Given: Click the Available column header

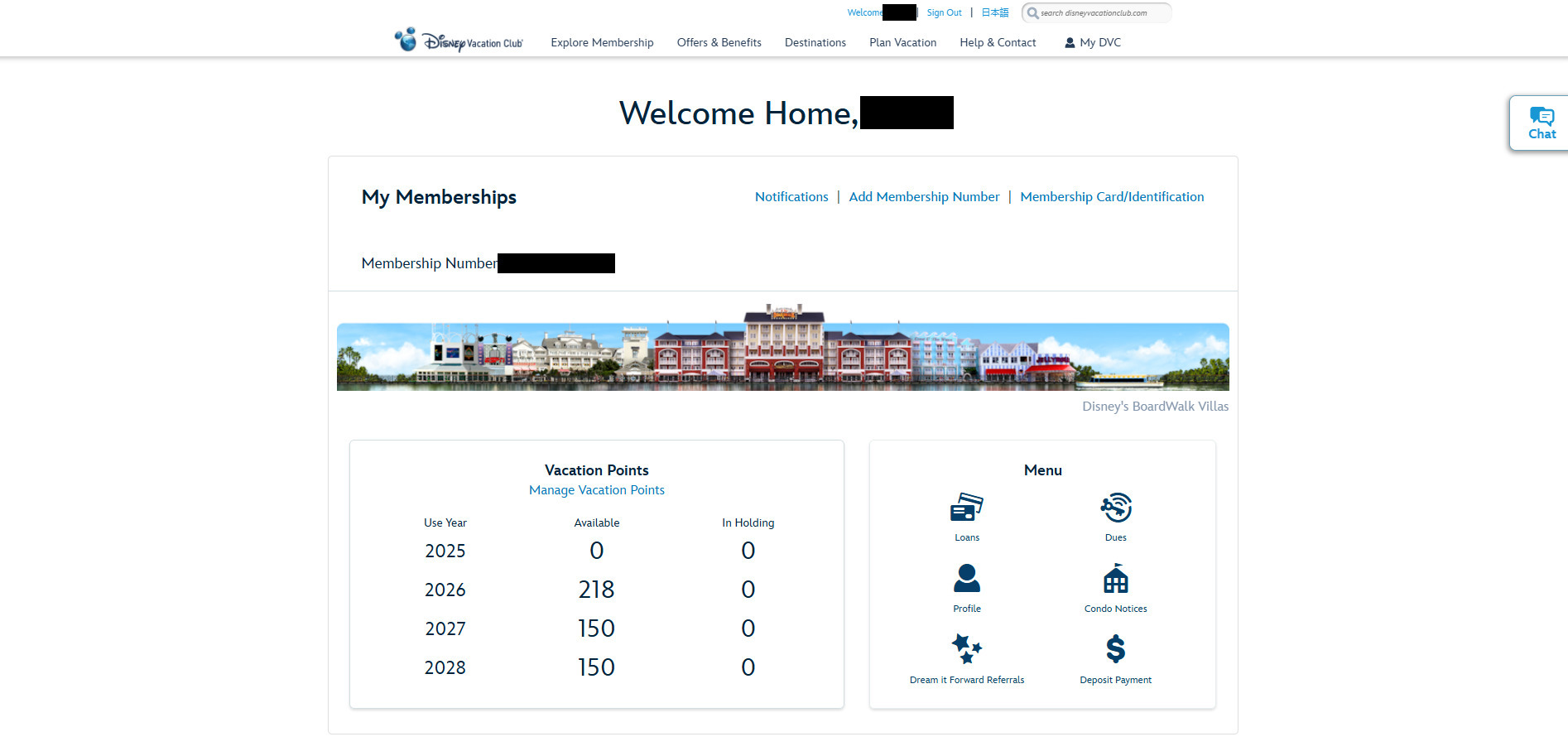Looking at the screenshot, I should point(596,522).
